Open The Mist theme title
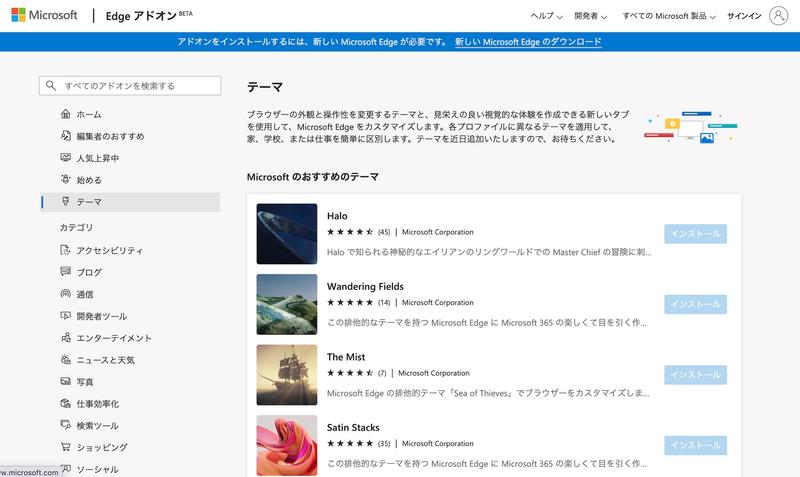Image resolution: width=800 pixels, height=477 pixels. click(346, 357)
